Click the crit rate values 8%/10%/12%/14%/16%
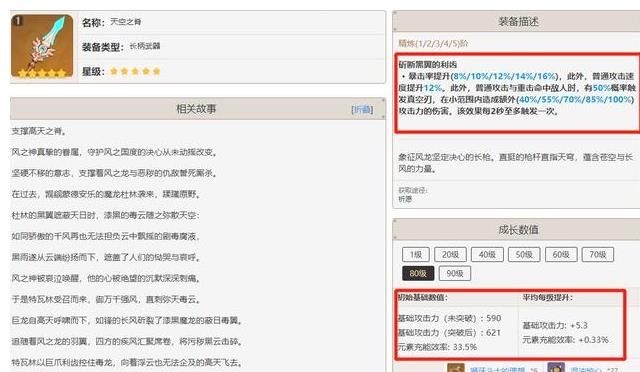This screenshot has height=372, width=640. click(505, 76)
